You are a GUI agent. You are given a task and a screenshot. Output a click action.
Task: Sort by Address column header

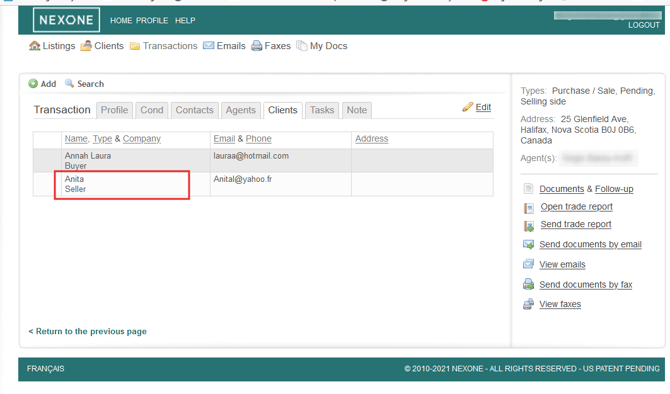coord(371,138)
